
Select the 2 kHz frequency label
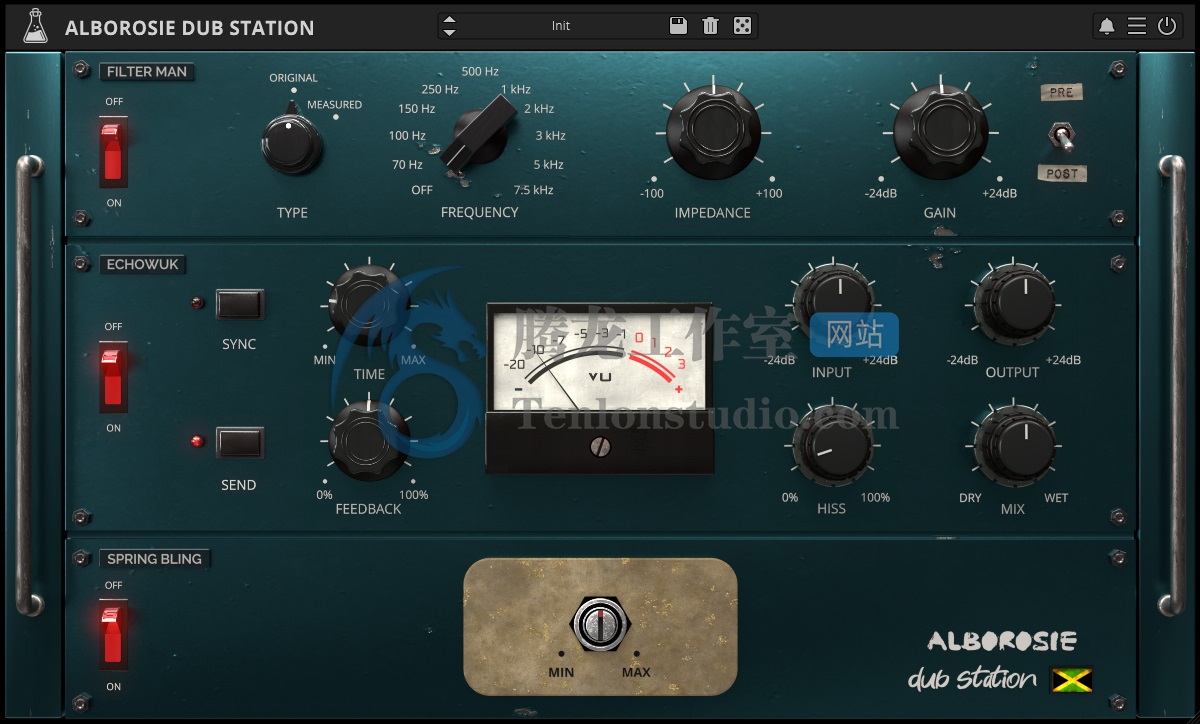pyautogui.click(x=539, y=109)
